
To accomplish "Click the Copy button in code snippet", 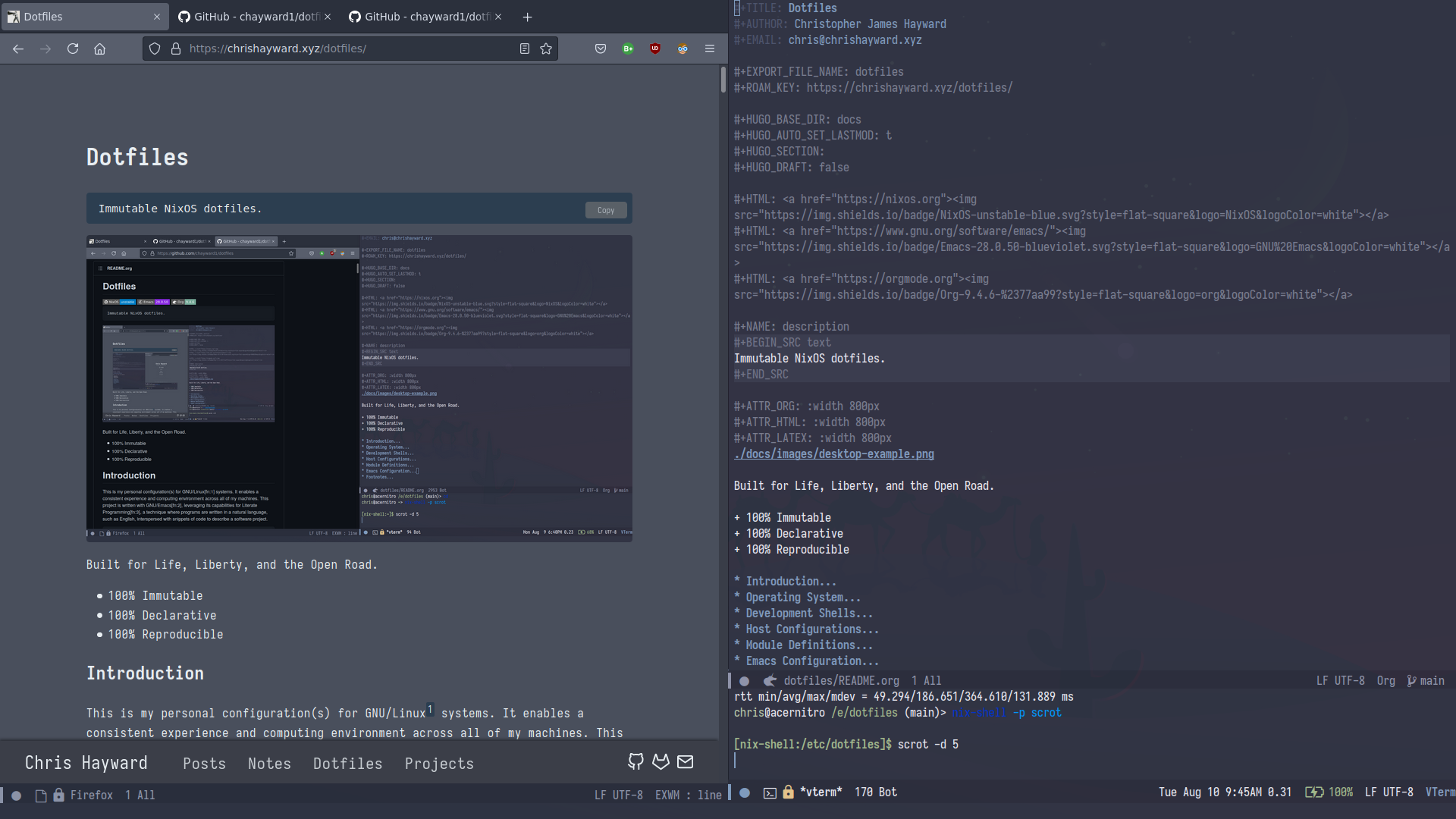I will tap(606, 209).
